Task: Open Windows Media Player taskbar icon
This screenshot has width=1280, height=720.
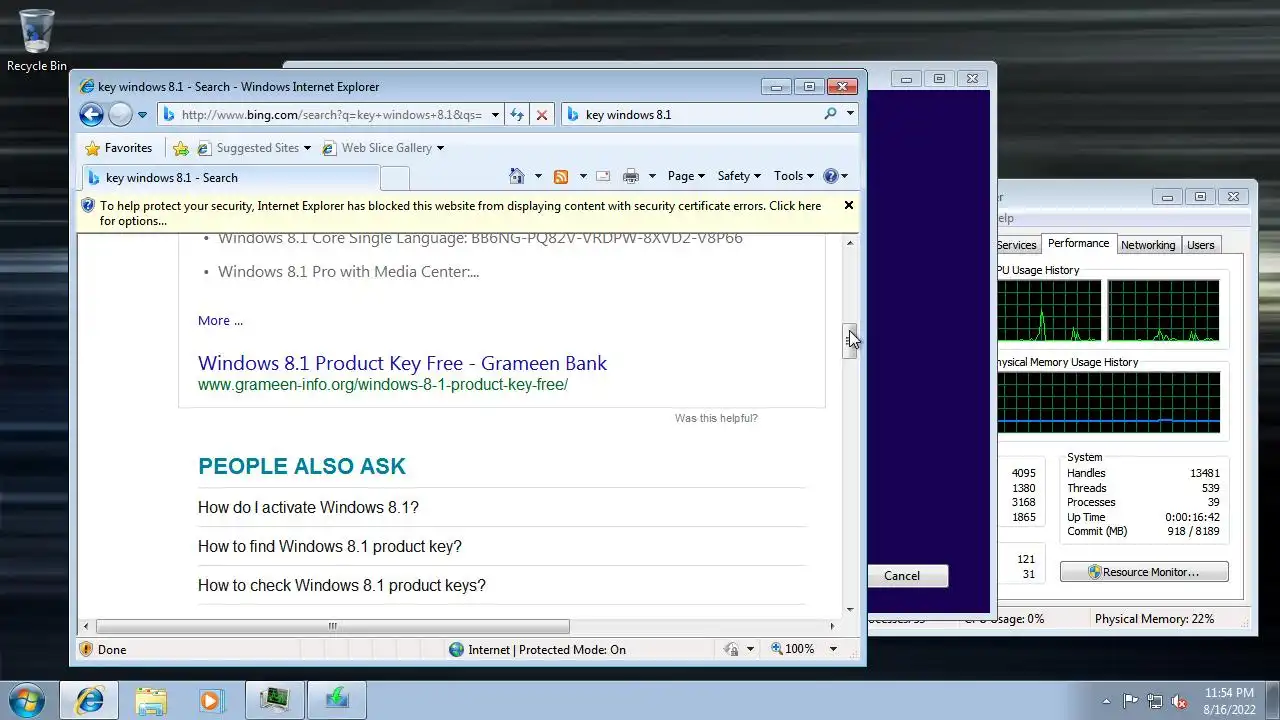Action: point(210,700)
